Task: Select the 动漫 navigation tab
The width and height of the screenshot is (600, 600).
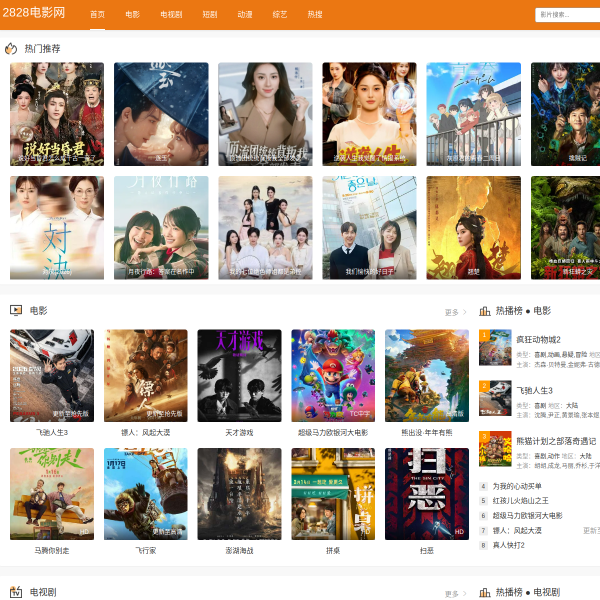Action: coord(245,15)
